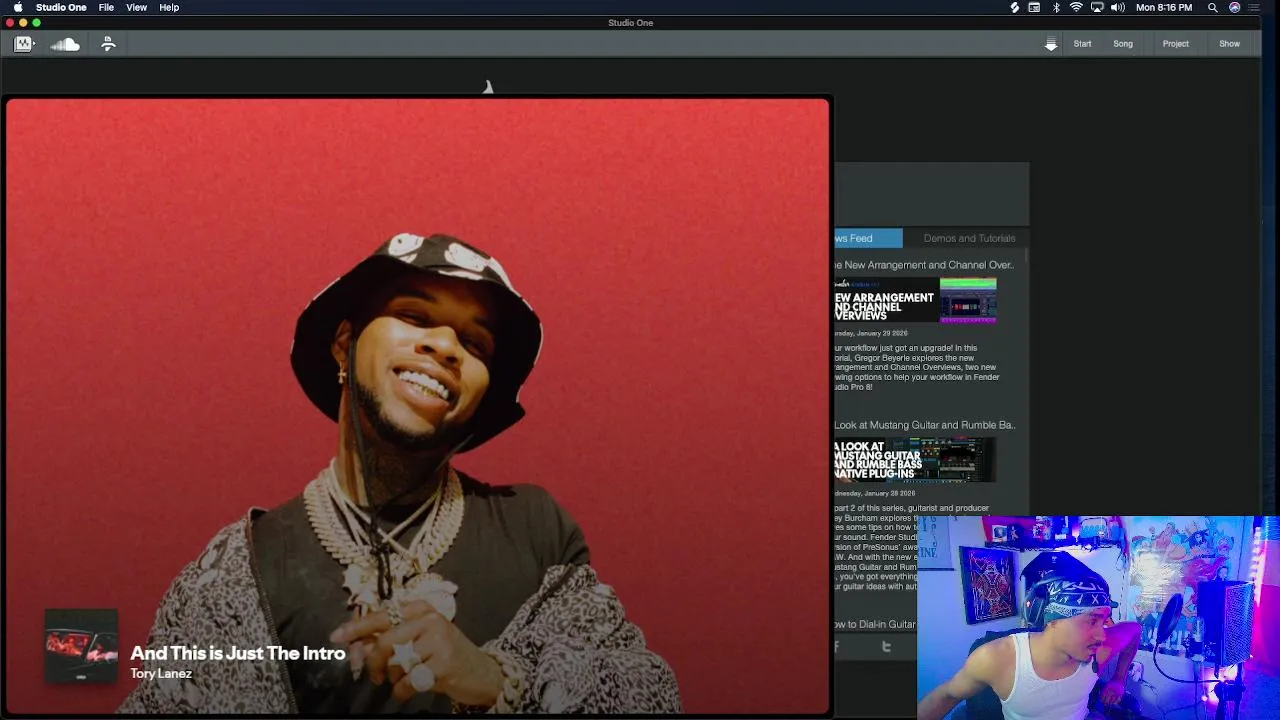The image size is (1280, 720).
Task: Open the Help menu
Action: pos(169,7)
